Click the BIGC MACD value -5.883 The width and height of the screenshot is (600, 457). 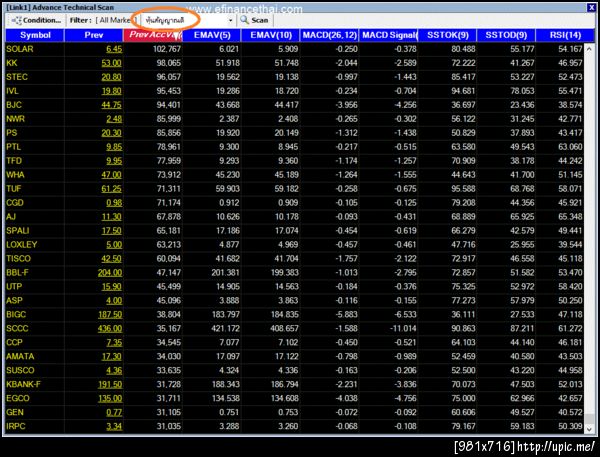[x=346, y=315]
